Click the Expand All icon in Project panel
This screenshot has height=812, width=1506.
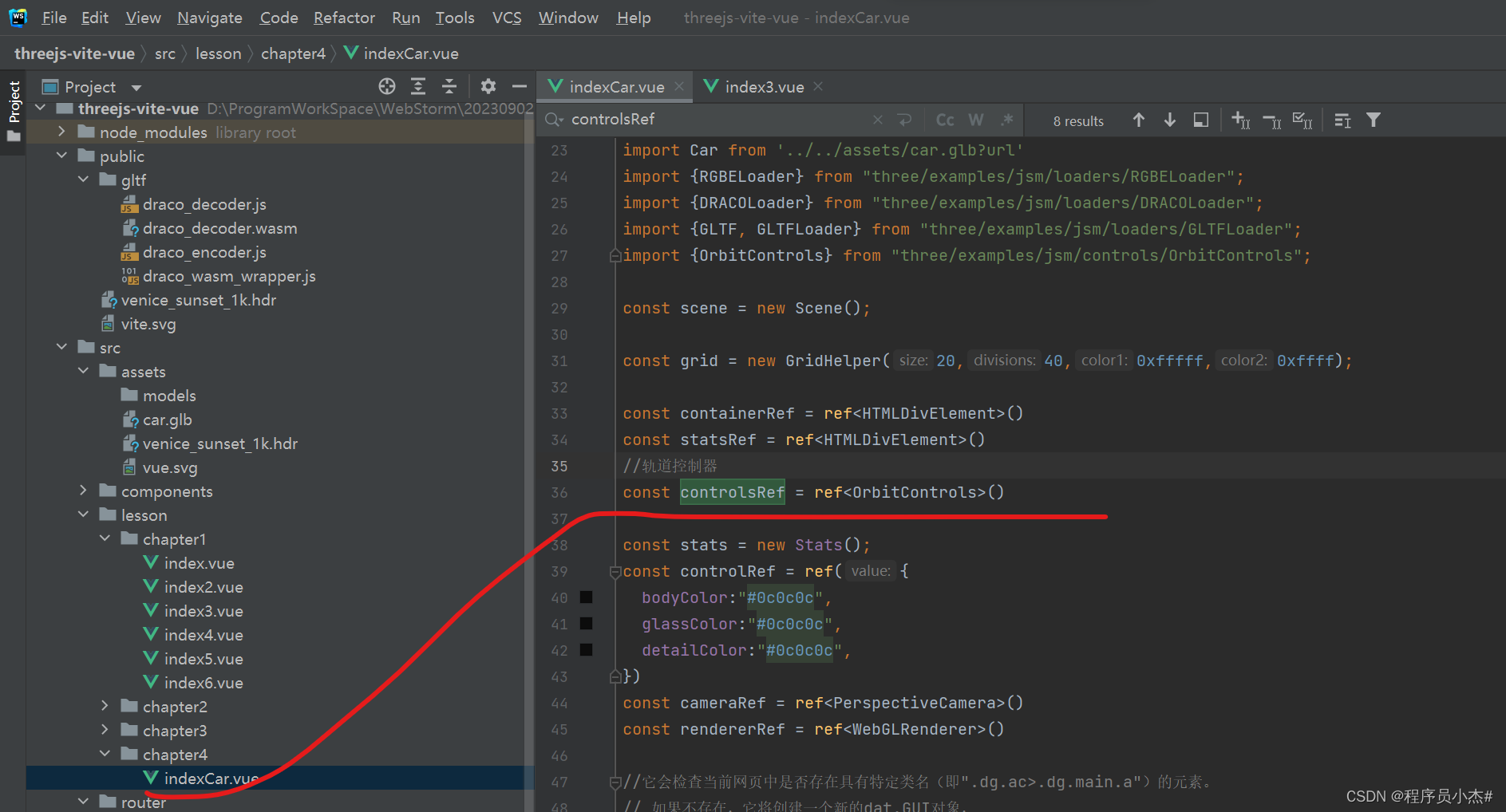(x=418, y=86)
